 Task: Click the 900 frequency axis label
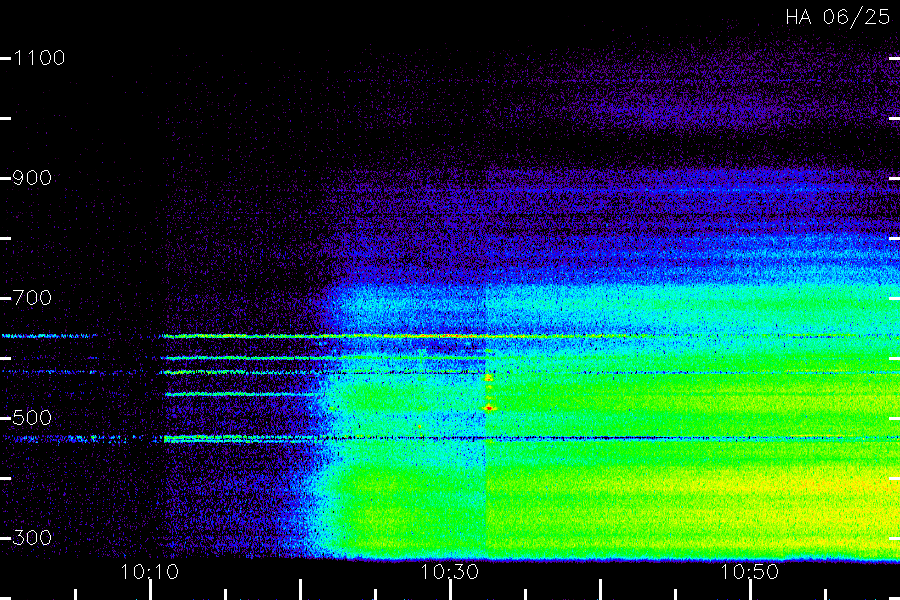(x=32, y=178)
